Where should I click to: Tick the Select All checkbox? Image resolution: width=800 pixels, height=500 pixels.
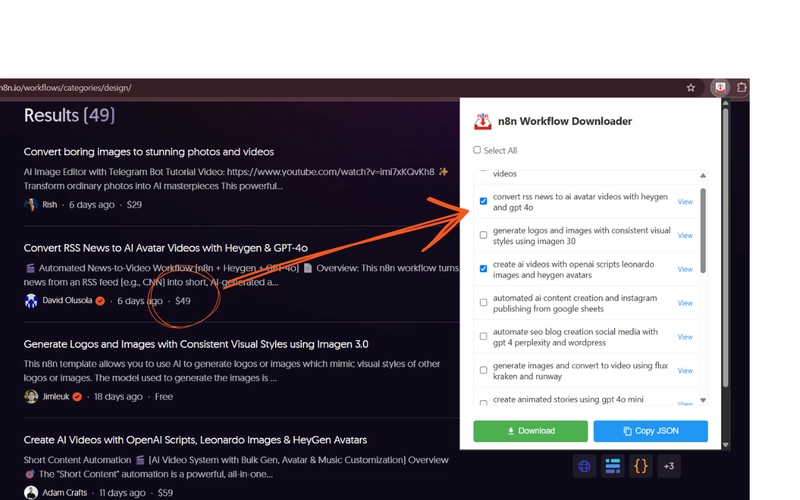click(477, 150)
